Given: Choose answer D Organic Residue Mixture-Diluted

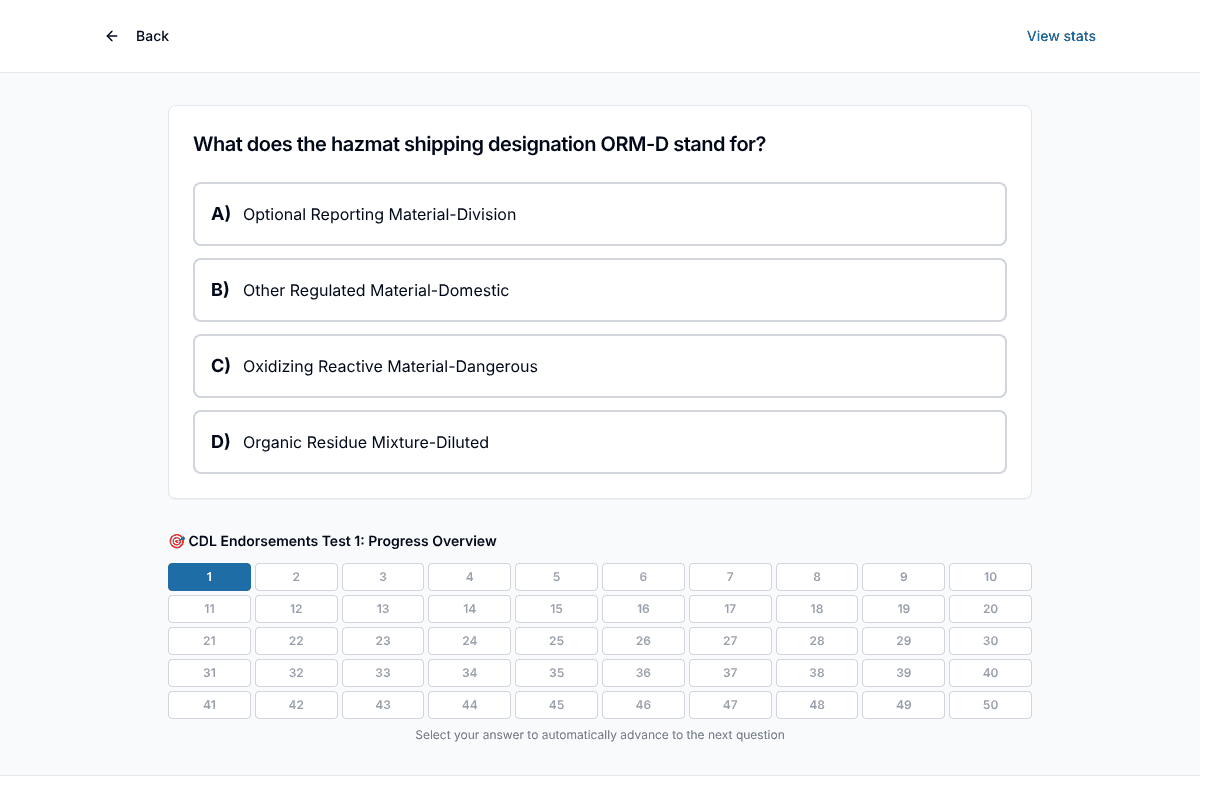Looking at the screenshot, I should [x=600, y=442].
